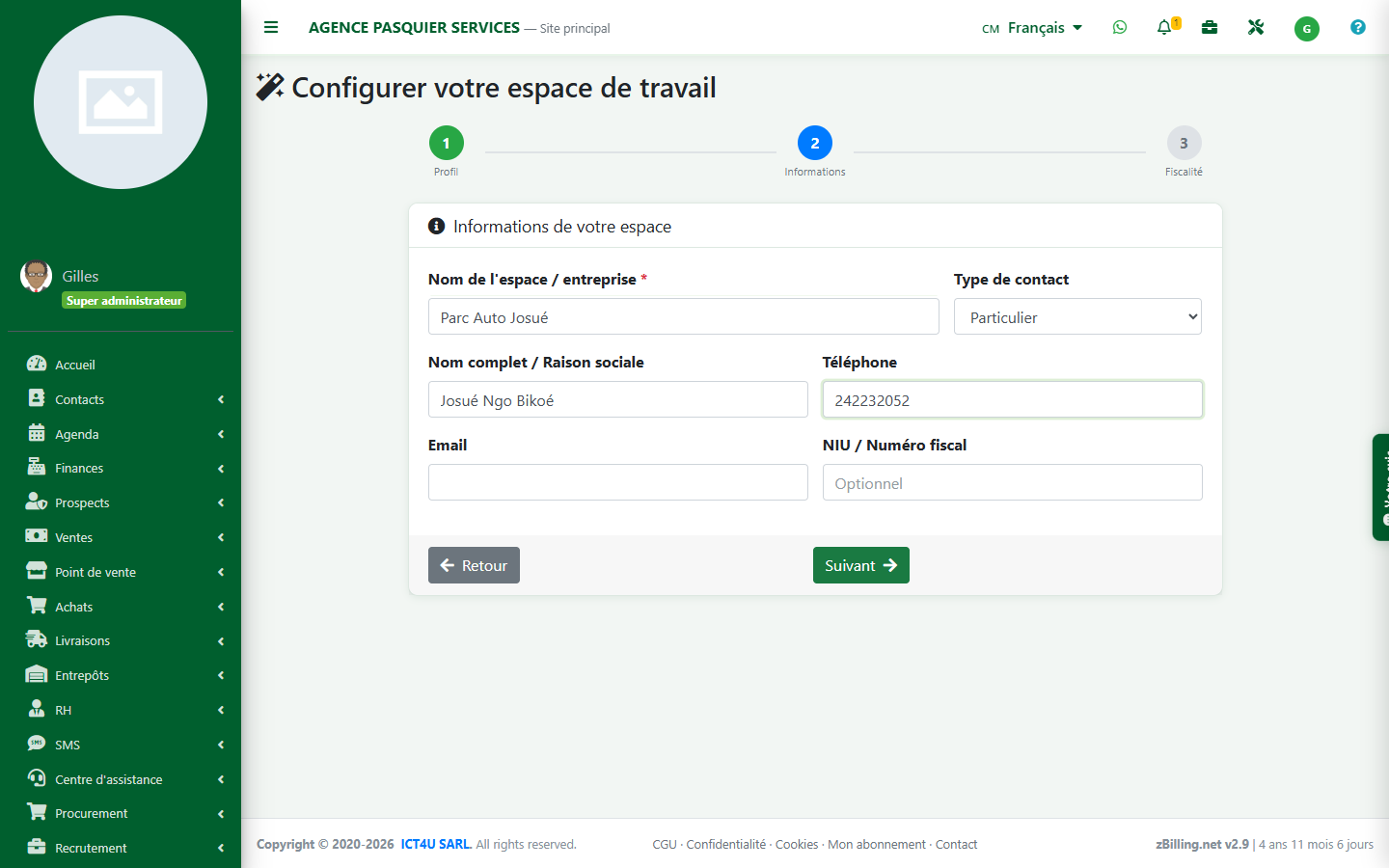Click the Accueil dashboard icon

coord(37,364)
